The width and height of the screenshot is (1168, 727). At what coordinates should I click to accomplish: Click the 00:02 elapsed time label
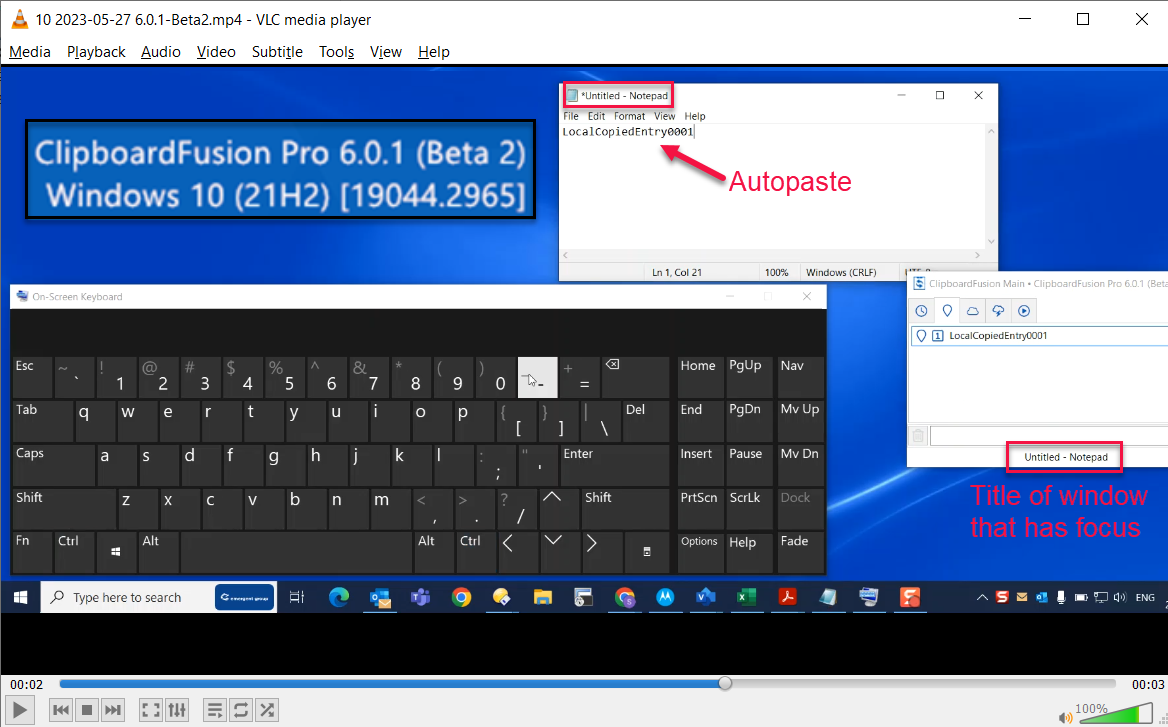[26, 684]
